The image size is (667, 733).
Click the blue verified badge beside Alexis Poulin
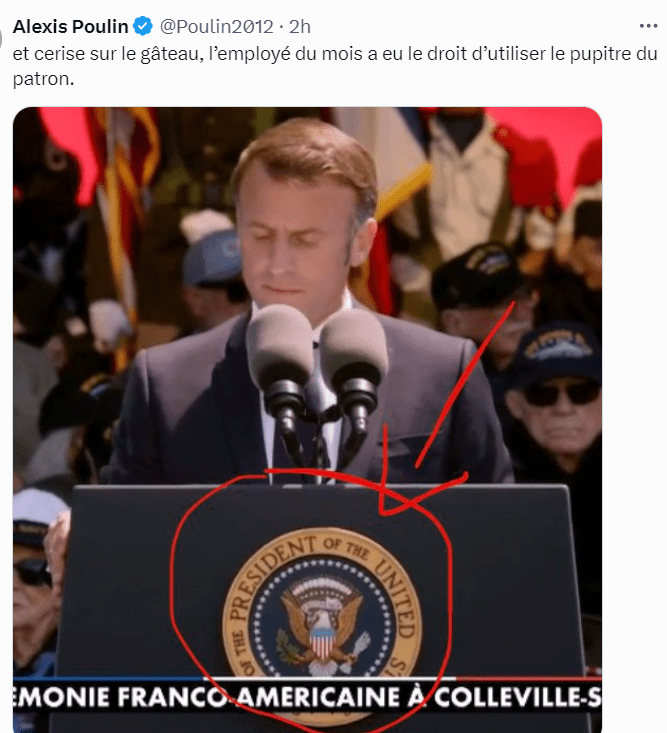(143, 26)
